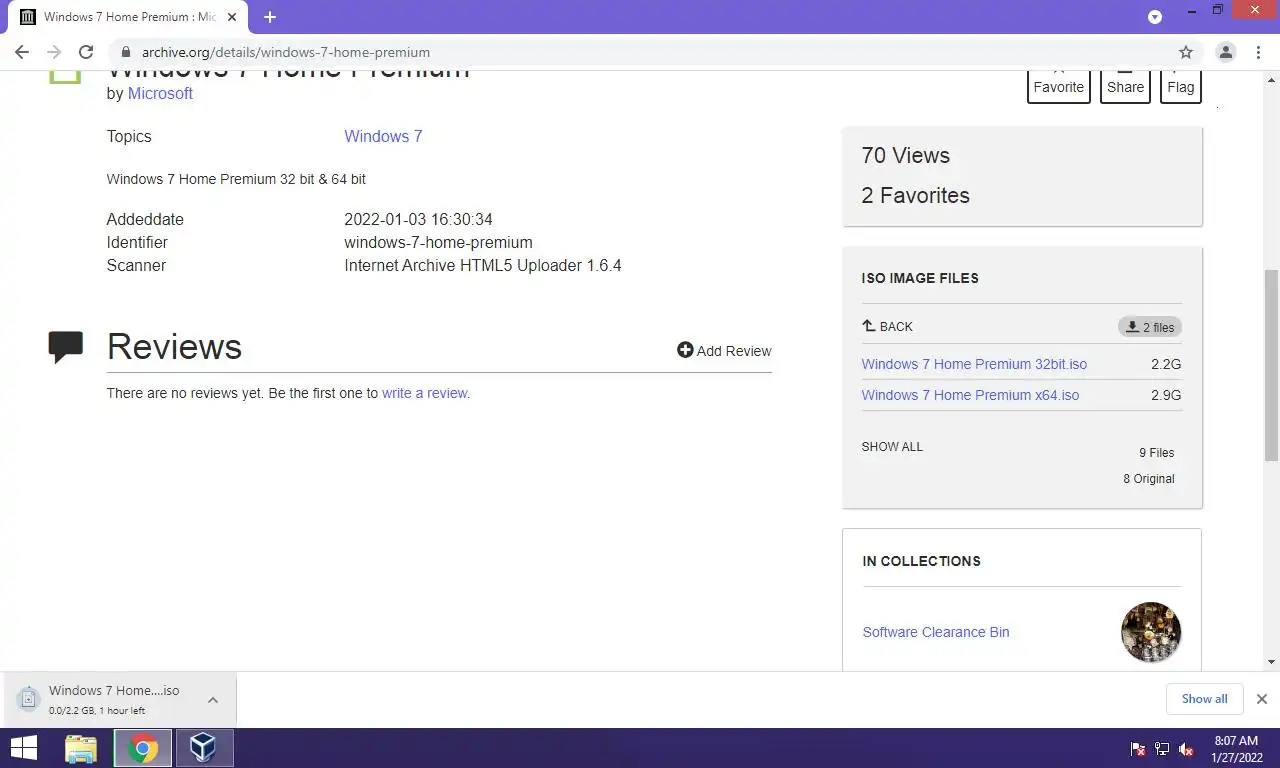The width and height of the screenshot is (1280, 768).
Task: Click the Reviews speech bubble icon
Action: tap(66, 346)
